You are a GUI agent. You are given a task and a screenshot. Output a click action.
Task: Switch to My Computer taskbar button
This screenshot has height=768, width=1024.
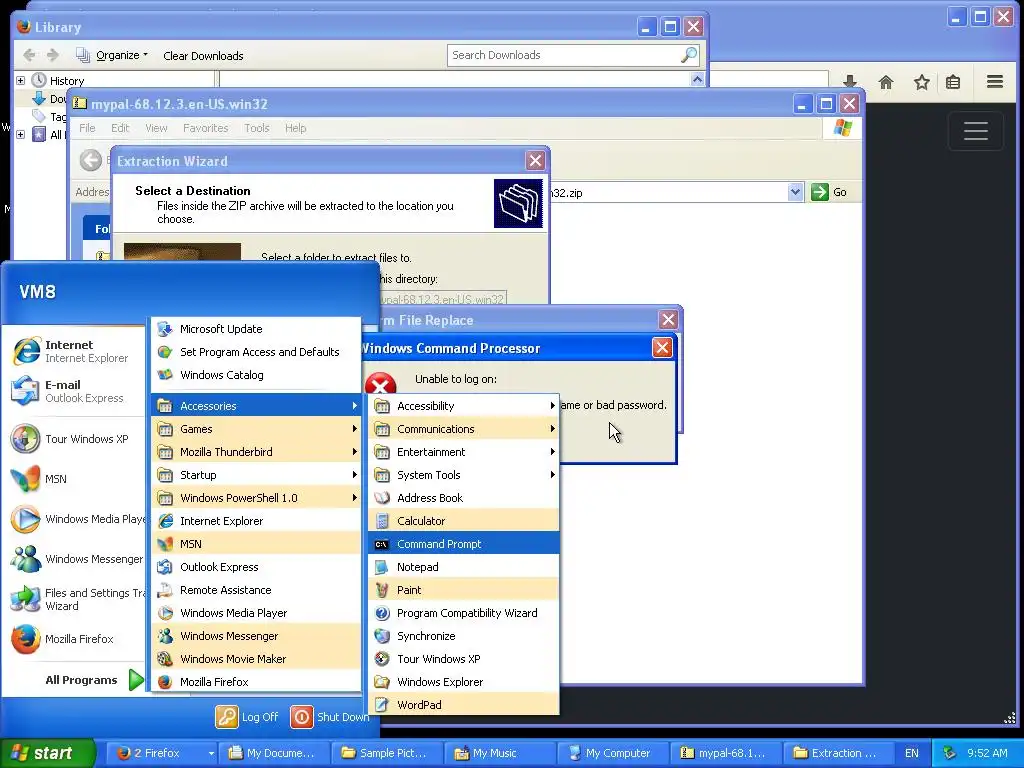tap(612, 753)
